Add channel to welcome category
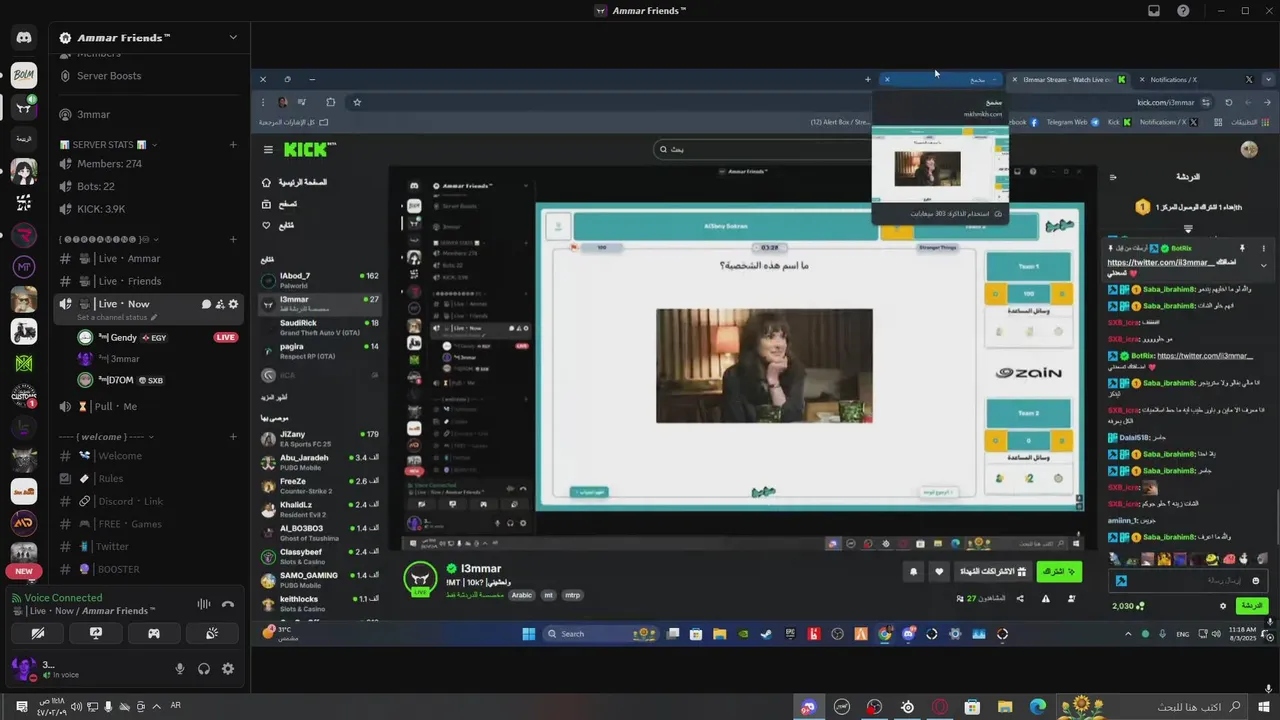The image size is (1280, 720). click(233, 437)
